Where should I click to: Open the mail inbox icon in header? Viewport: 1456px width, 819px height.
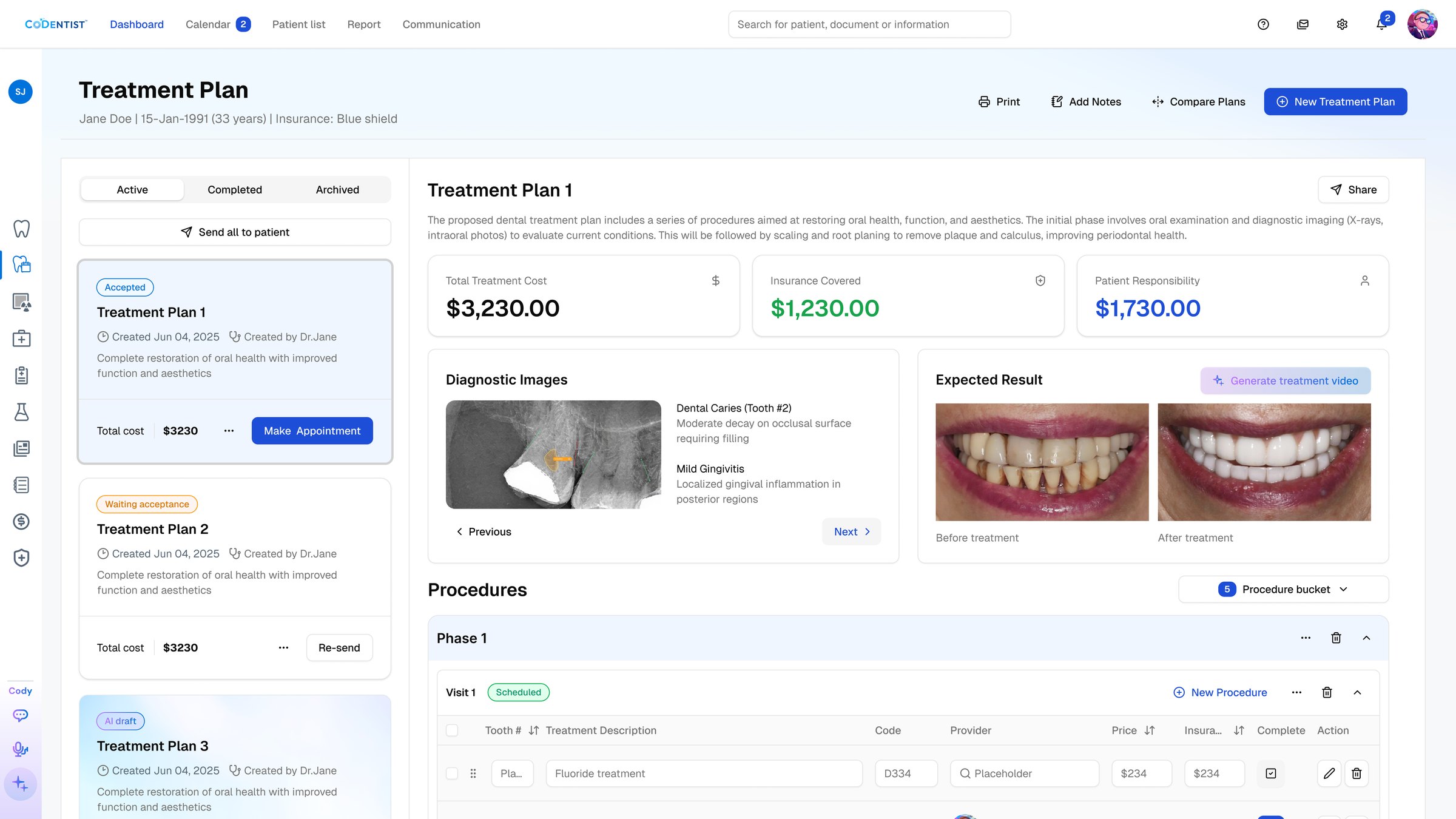(1303, 24)
